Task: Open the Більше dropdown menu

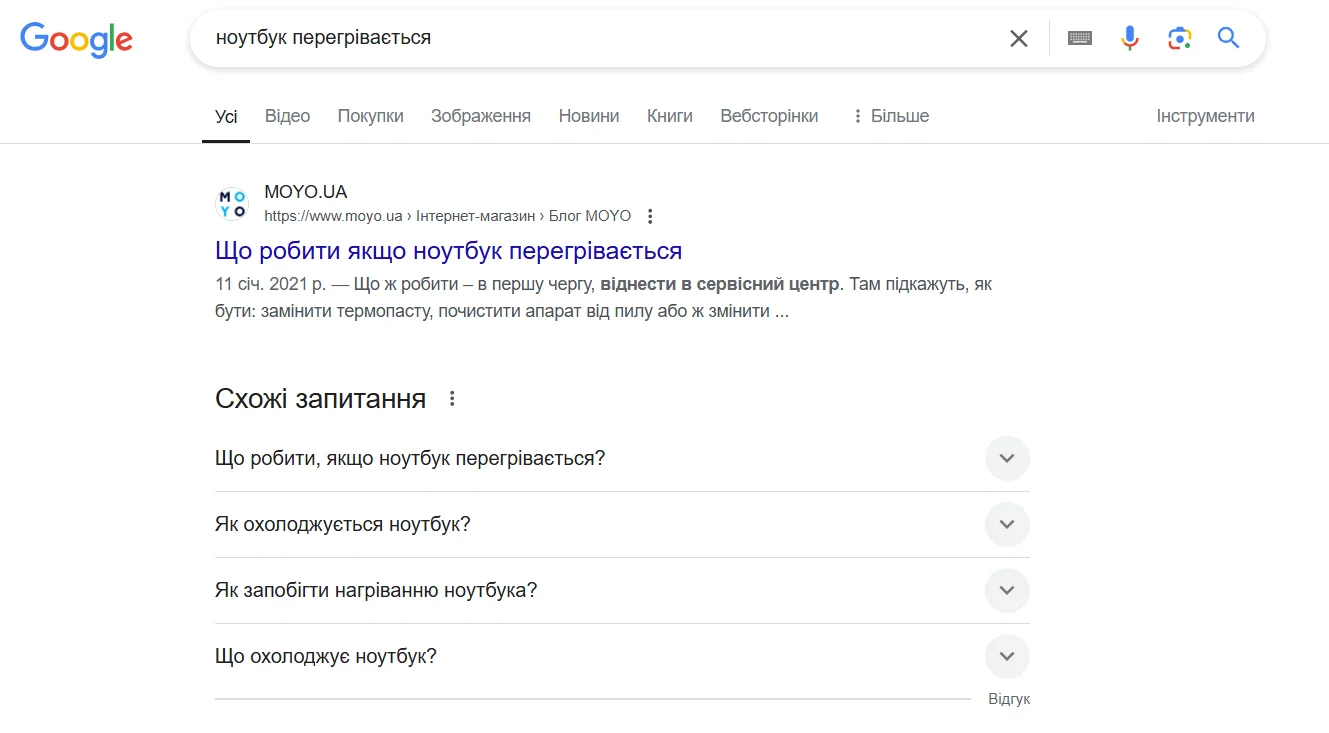Action: coord(890,116)
